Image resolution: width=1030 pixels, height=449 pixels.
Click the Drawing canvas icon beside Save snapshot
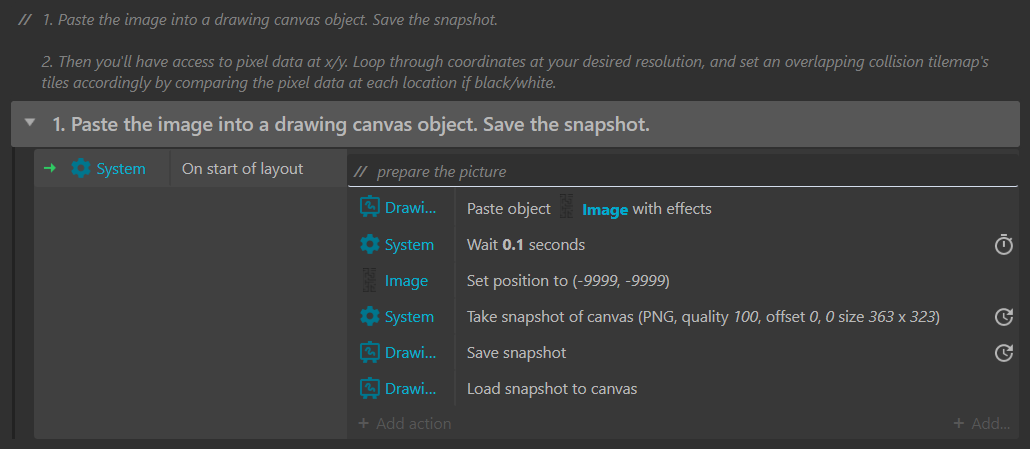(x=370, y=353)
